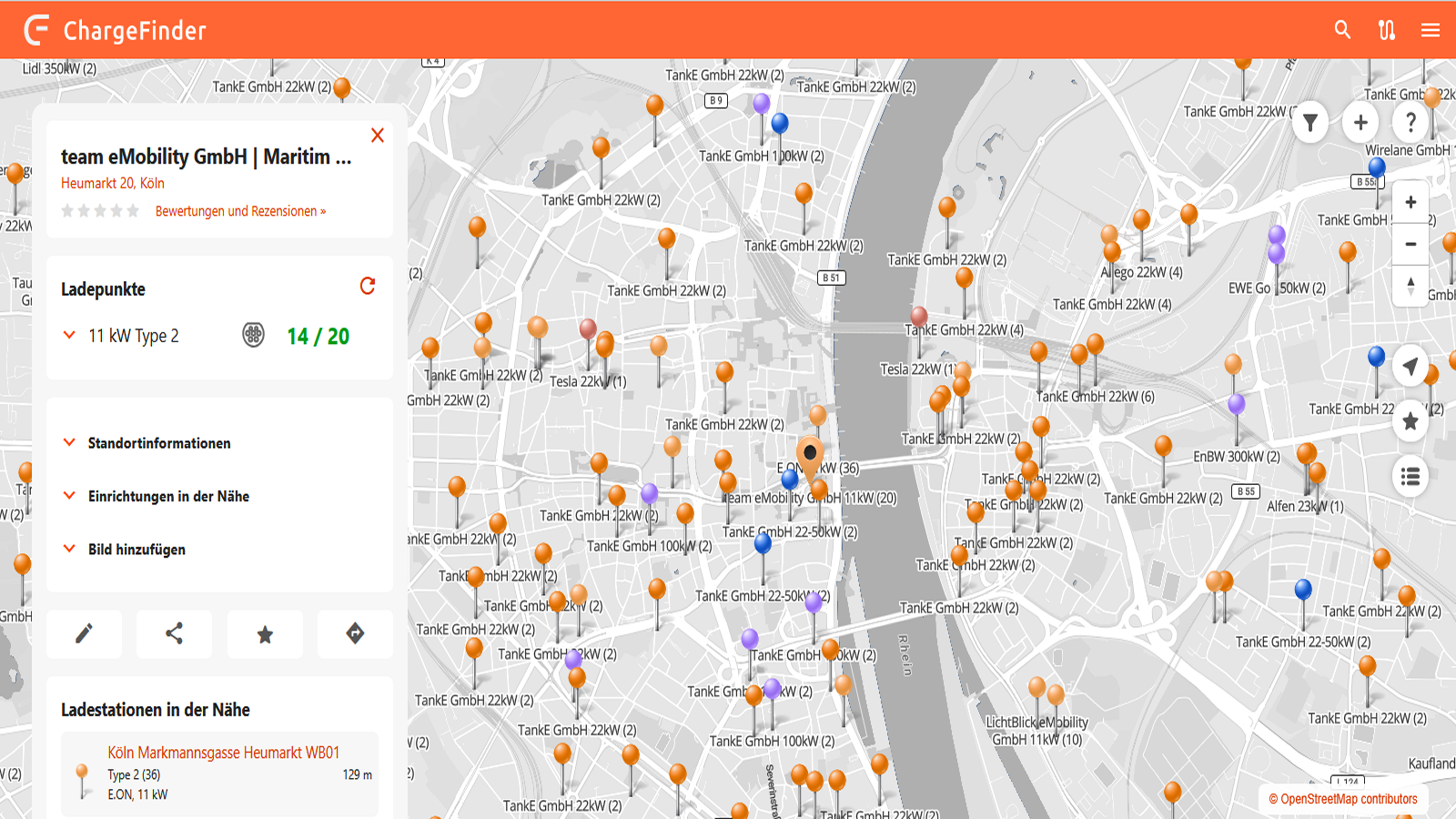The width and height of the screenshot is (1456, 819).
Task: Select the Wirelane GmbH label
Action: pos(1409,150)
